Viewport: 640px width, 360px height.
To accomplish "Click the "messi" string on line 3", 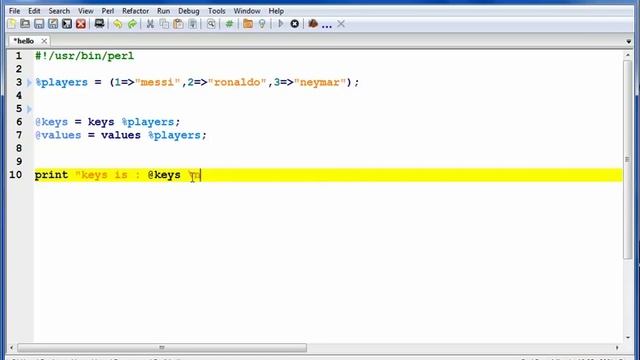I will click(158, 82).
